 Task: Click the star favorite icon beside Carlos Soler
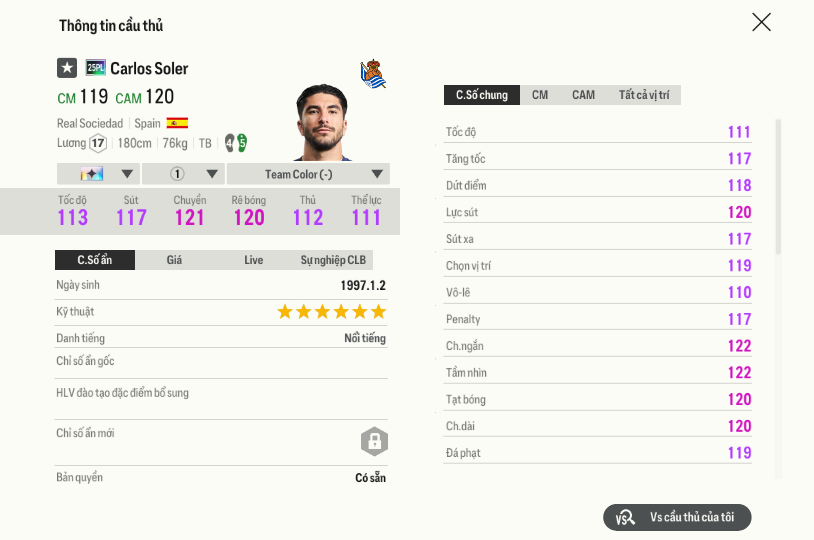[67, 68]
